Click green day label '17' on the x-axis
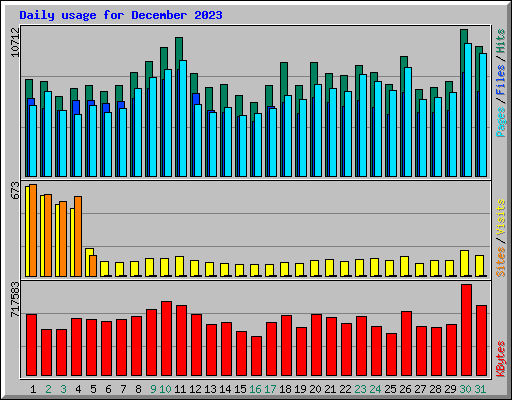This screenshot has height=400, width=512. click(x=270, y=389)
